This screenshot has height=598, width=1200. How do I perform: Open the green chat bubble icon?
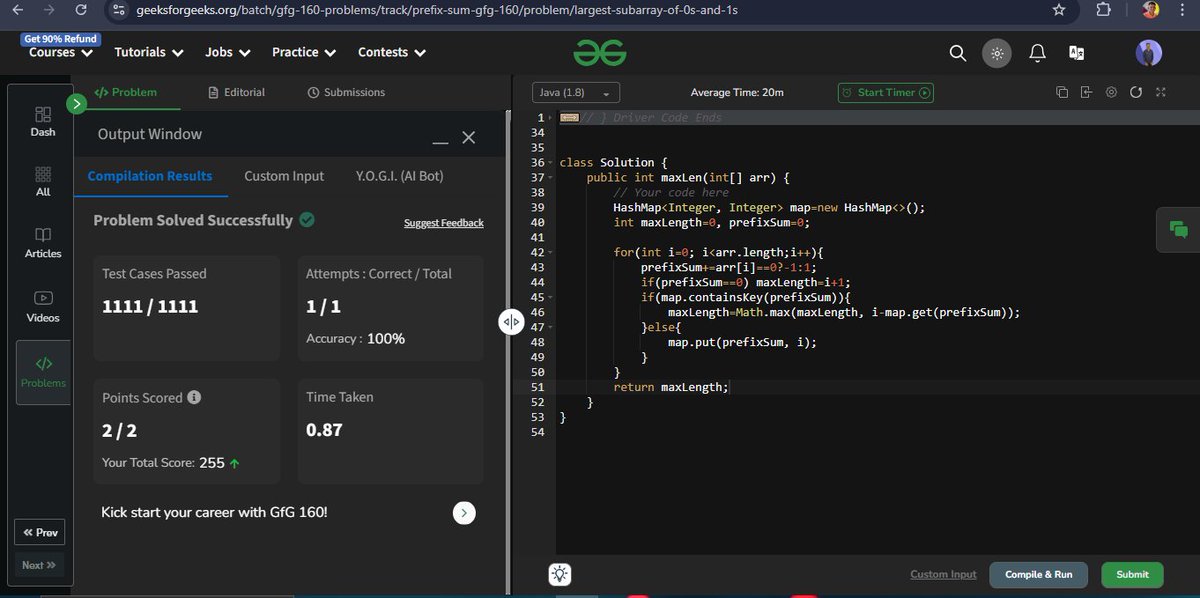pyautogui.click(x=1178, y=230)
